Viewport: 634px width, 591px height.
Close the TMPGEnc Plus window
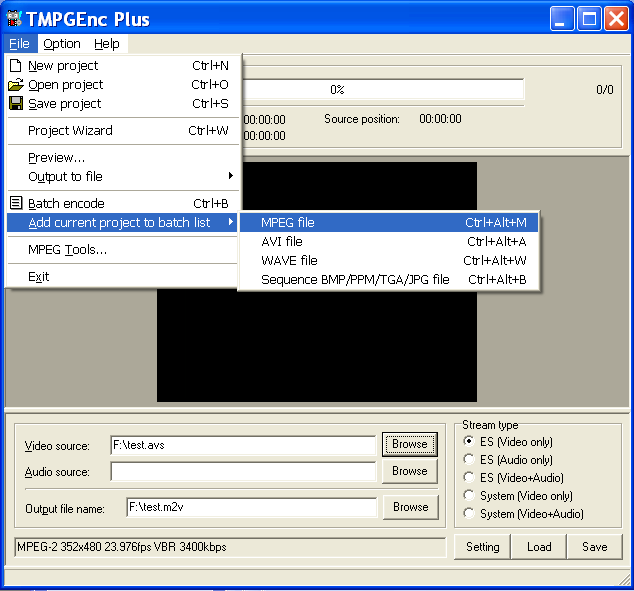coord(616,19)
